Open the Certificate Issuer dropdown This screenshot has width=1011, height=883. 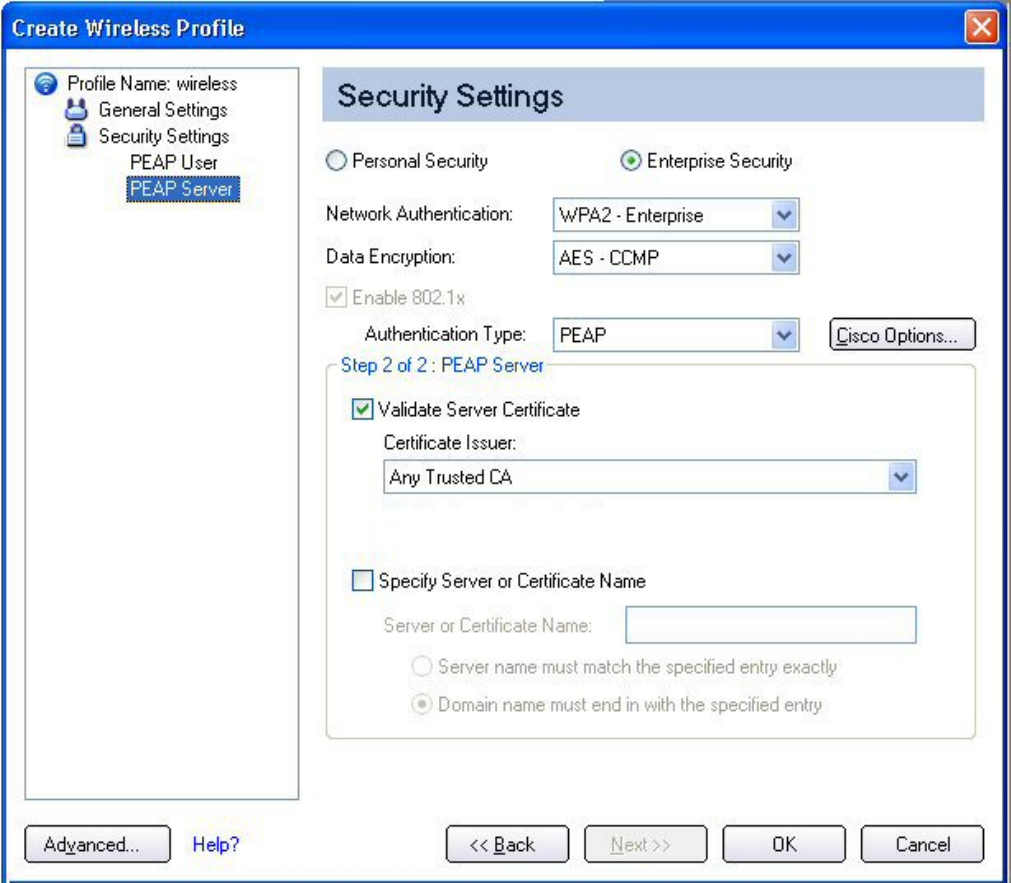click(x=901, y=478)
